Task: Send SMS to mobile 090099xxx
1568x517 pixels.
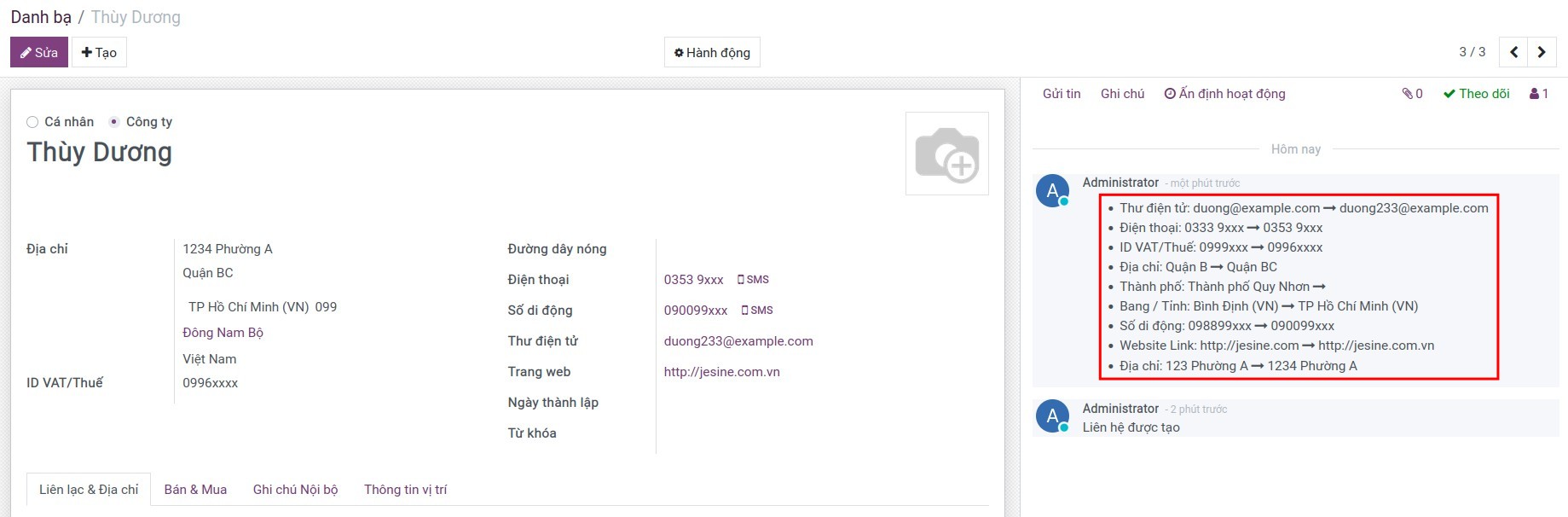Action: coord(757,311)
